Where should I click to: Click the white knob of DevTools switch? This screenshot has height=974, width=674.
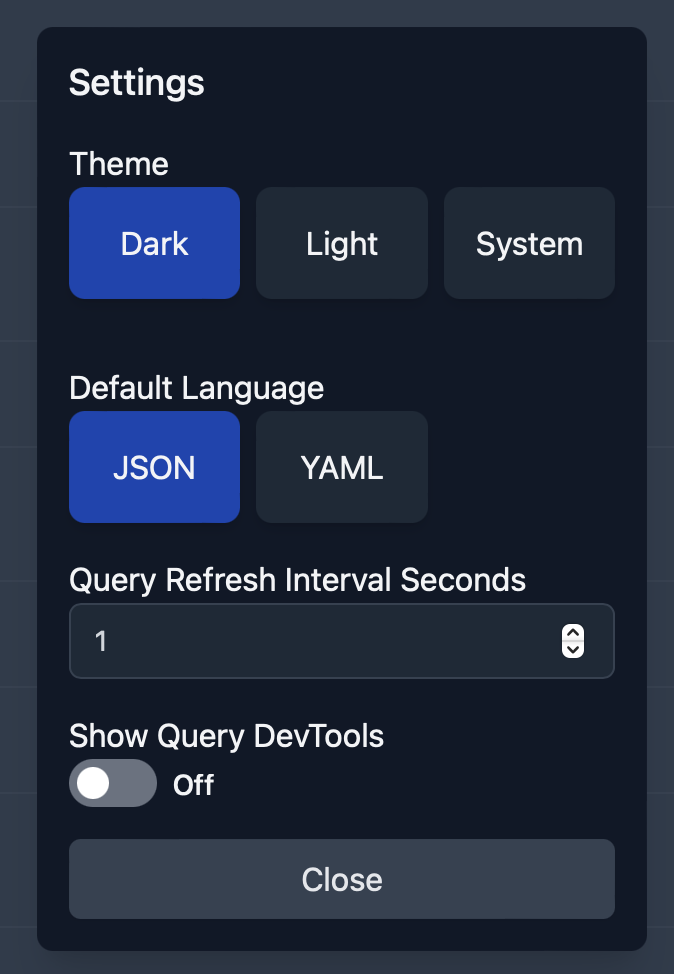(x=93, y=783)
